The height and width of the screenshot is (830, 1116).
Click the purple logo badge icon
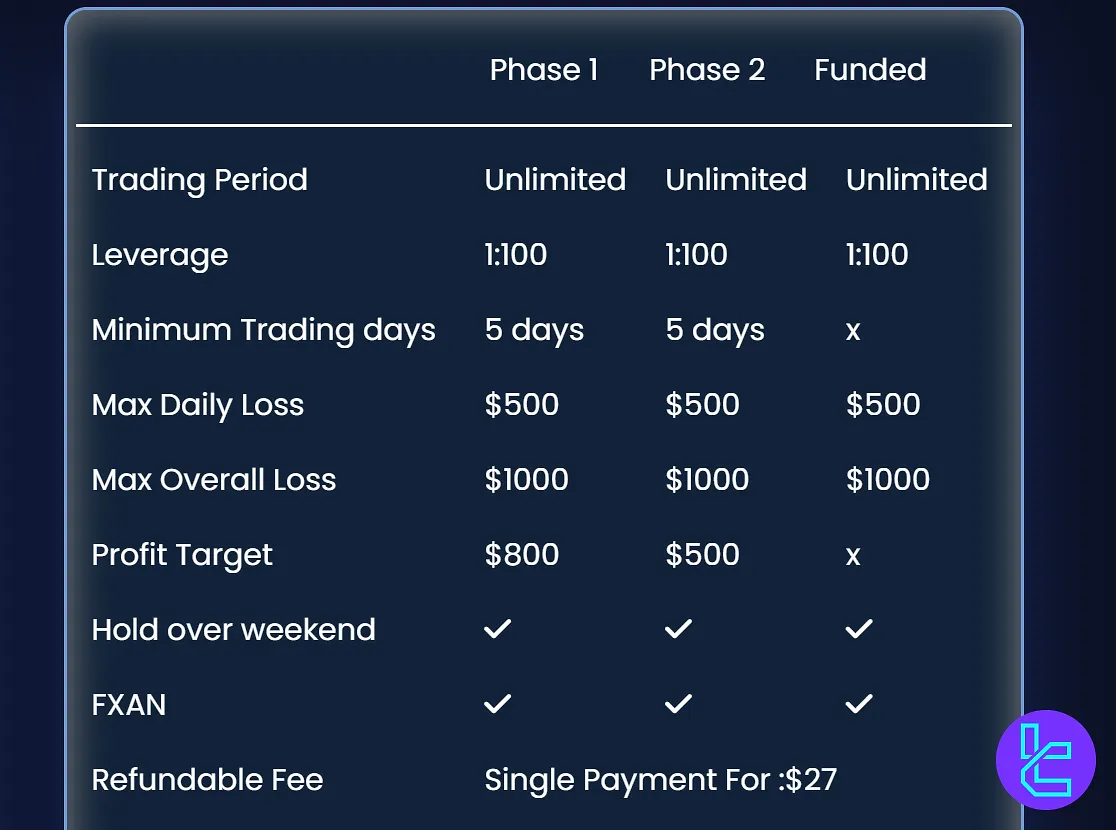[x=1046, y=760]
